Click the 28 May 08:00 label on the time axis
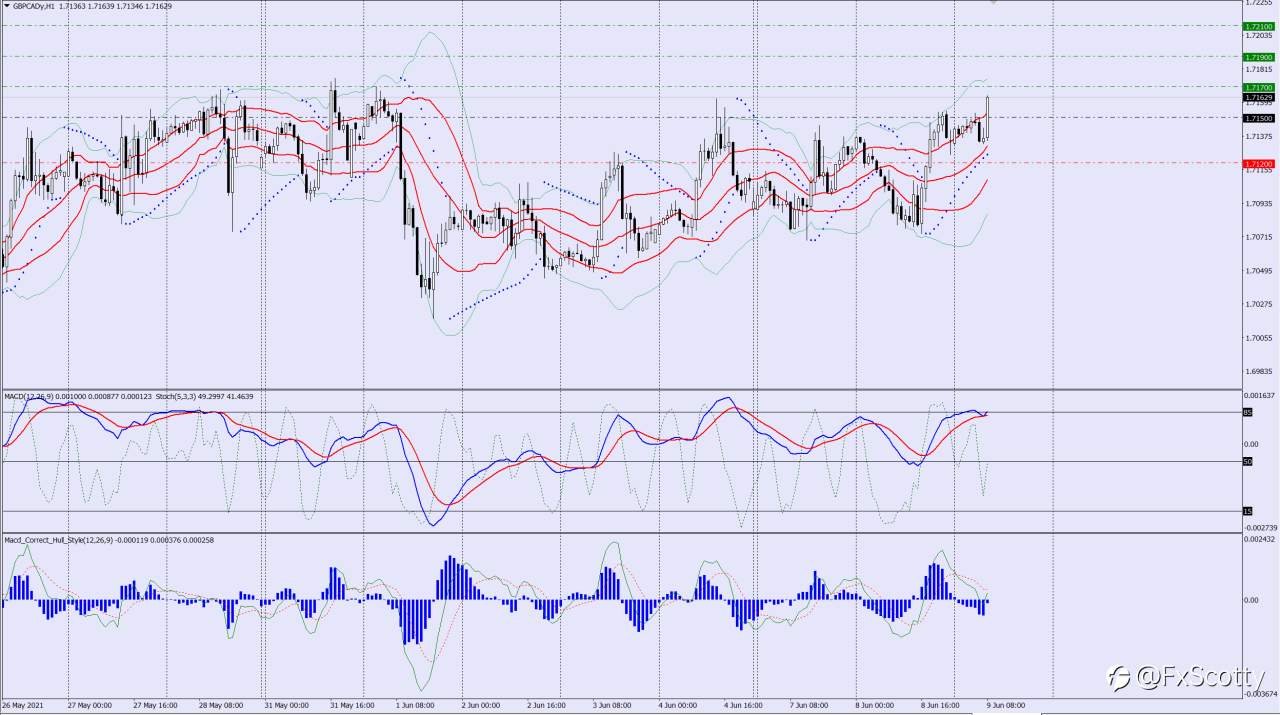 221,705
